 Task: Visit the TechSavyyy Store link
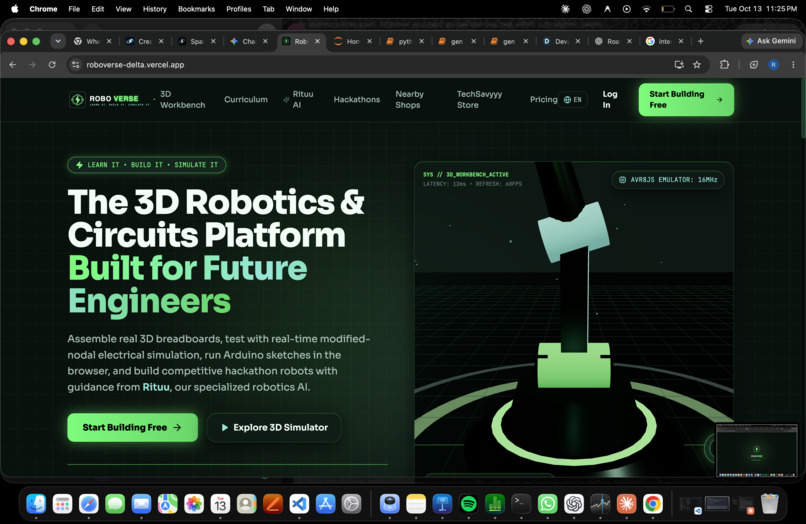point(480,99)
